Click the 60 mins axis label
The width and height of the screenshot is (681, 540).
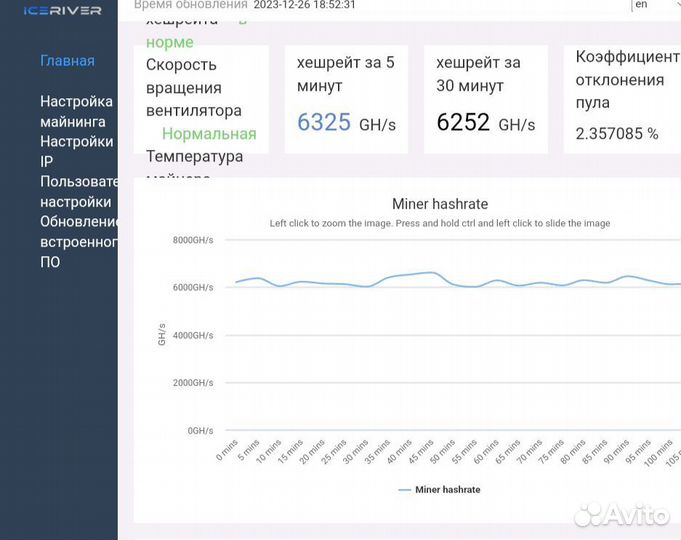pyautogui.click(x=486, y=452)
